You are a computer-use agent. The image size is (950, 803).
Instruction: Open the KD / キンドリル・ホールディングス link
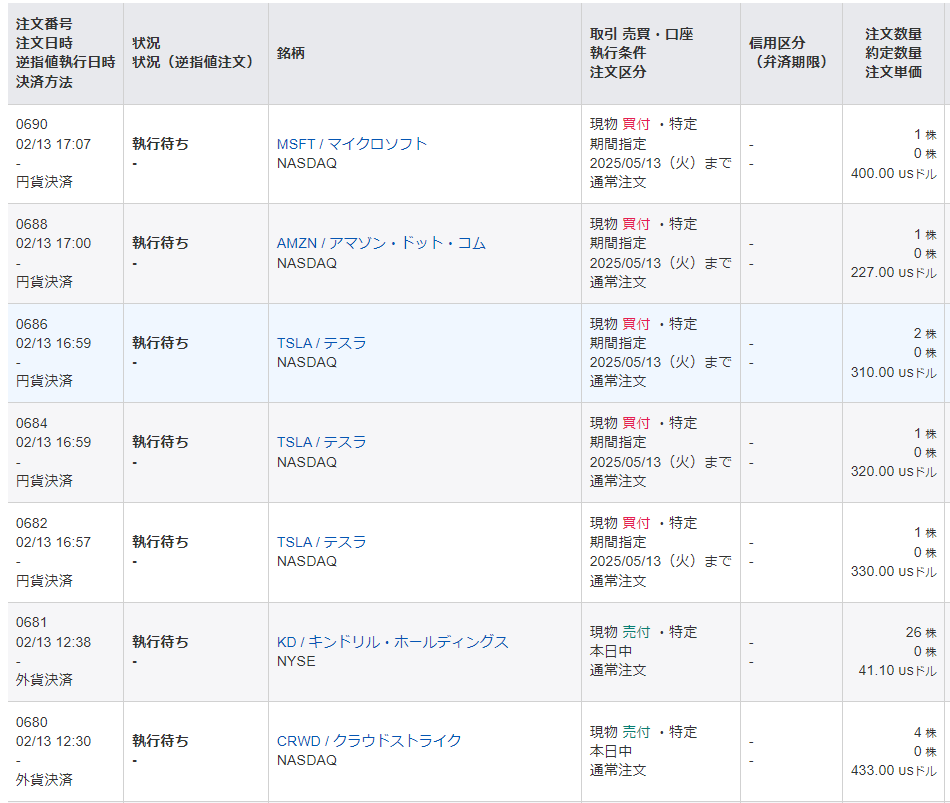tap(393, 642)
